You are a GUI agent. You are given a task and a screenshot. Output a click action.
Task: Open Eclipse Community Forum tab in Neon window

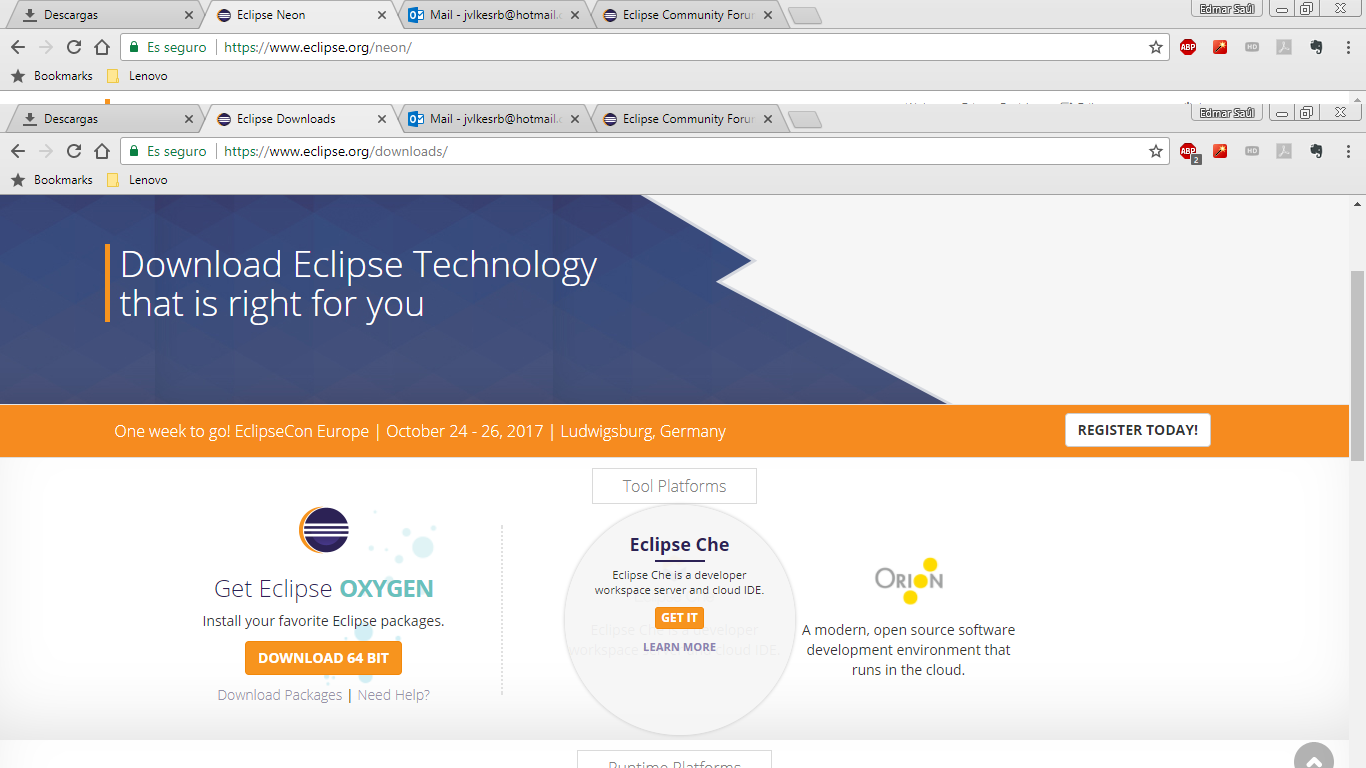click(x=688, y=15)
